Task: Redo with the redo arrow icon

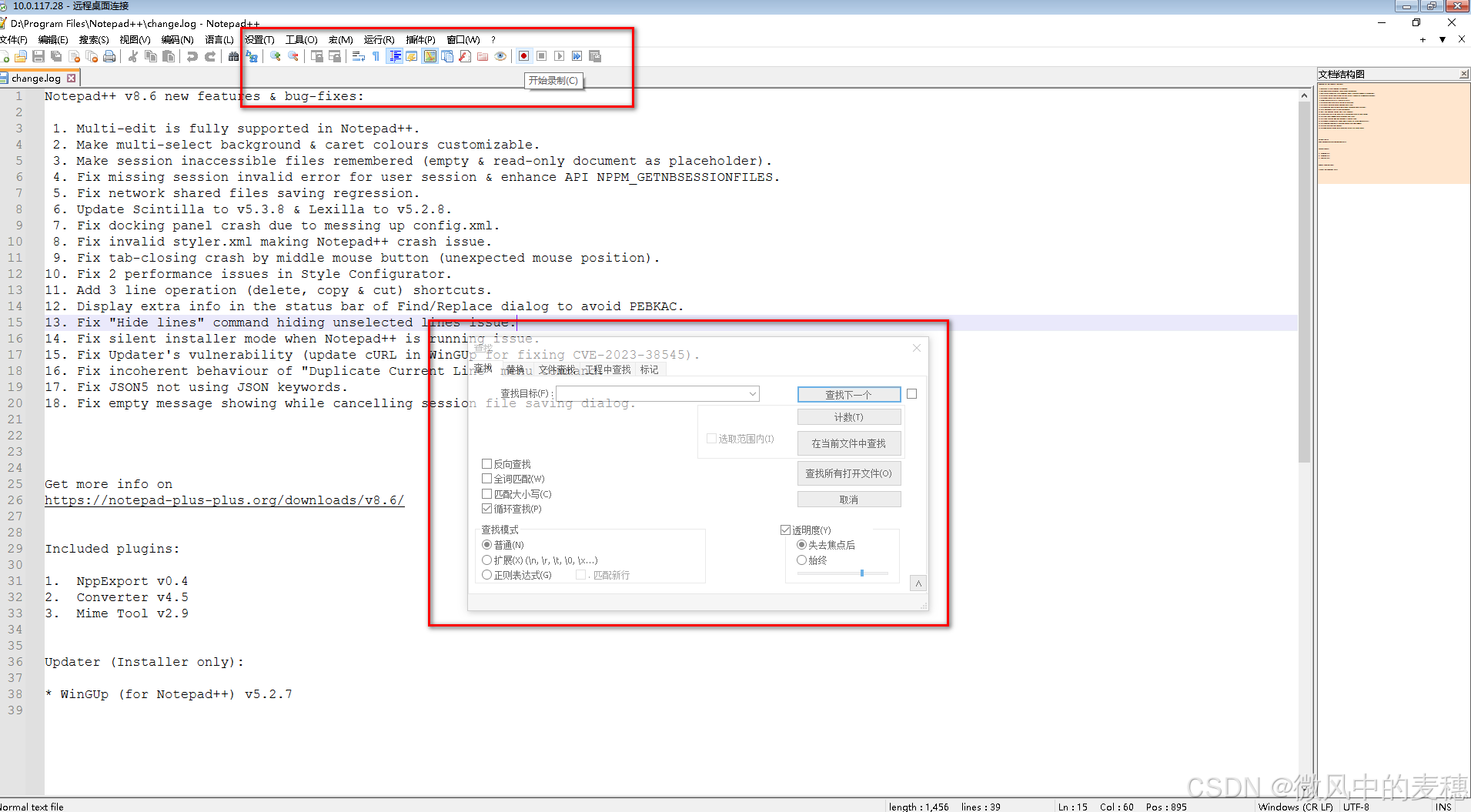Action: click(210, 56)
